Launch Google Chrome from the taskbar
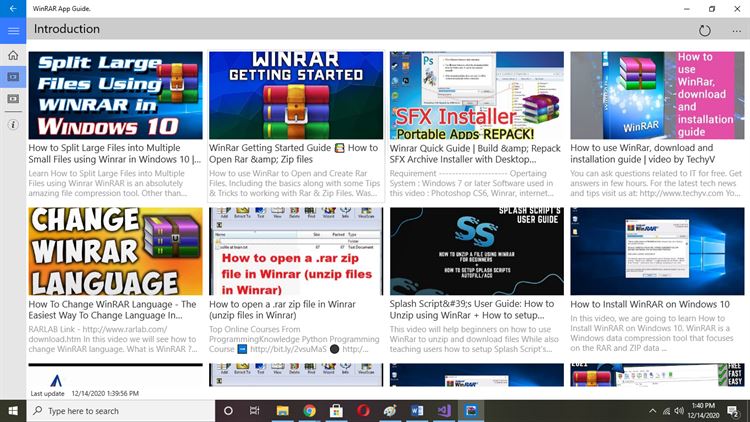The height and width of the screenshot is (422, 750). pos(309,411)
